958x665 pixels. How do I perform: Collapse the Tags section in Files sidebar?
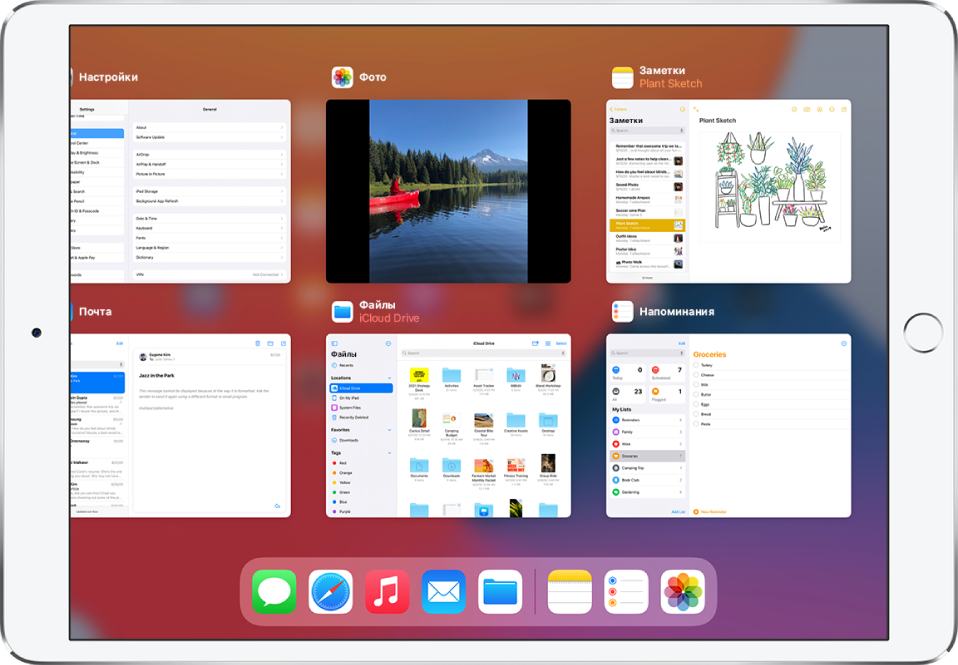point(390,453)
